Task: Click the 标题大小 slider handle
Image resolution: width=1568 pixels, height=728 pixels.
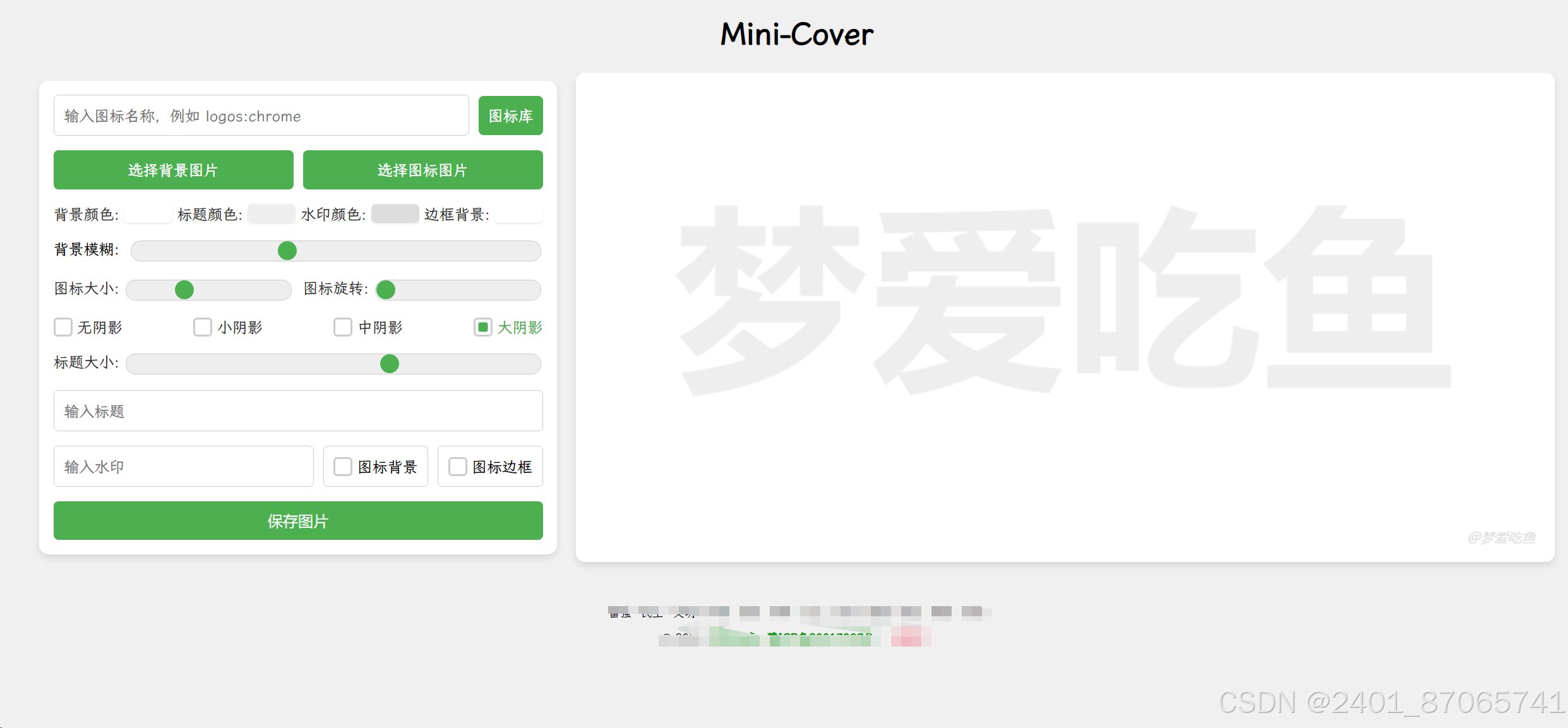Action: point(390,364)
